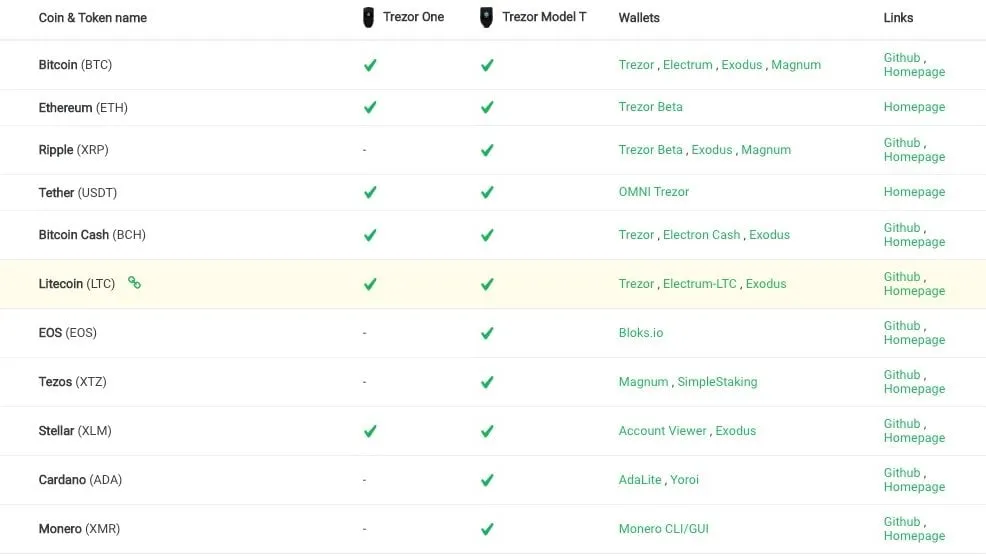Click the Trezor One device icon
The image size is (986, 556).
tap(368, 18)
